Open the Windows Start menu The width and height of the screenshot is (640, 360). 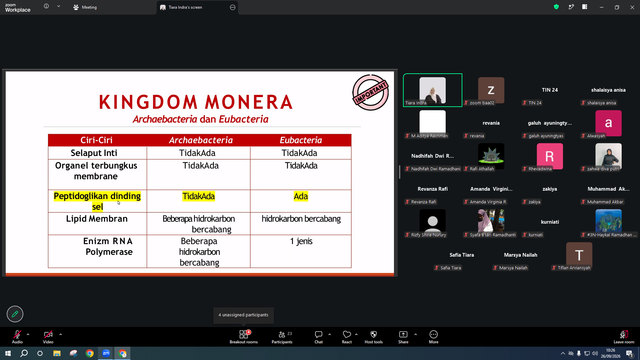point(8,353)
